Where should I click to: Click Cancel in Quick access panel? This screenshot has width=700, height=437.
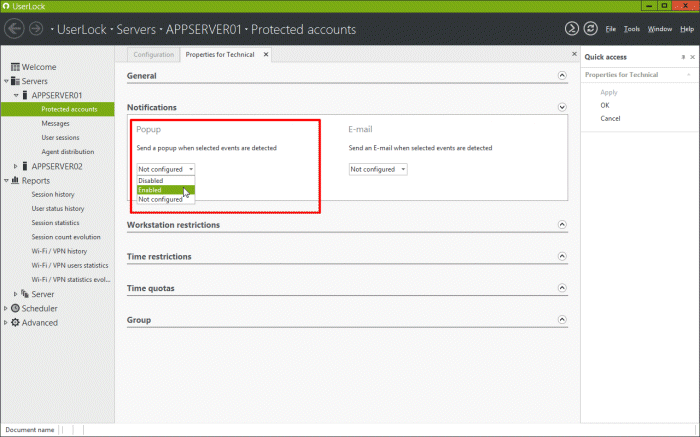[x=610, y=118]
